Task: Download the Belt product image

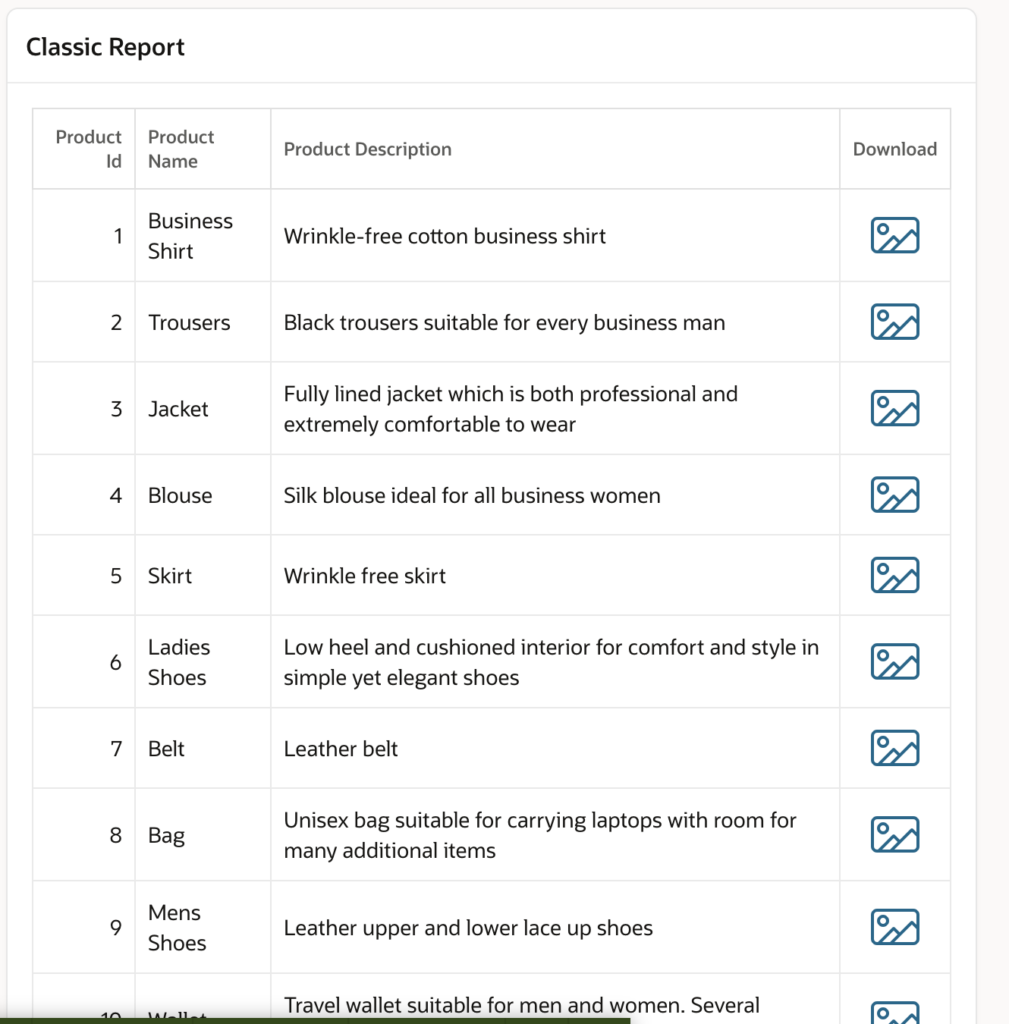Action: [894, 749]
